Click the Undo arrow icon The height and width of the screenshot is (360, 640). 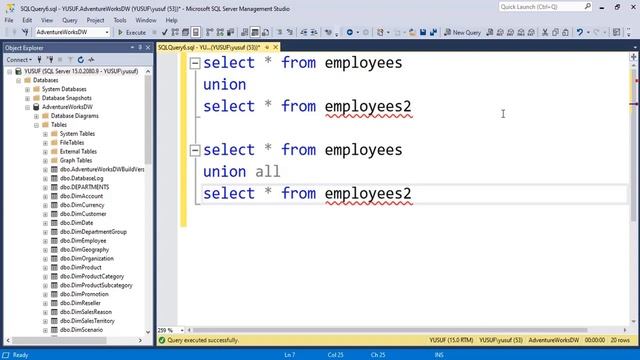580,32
